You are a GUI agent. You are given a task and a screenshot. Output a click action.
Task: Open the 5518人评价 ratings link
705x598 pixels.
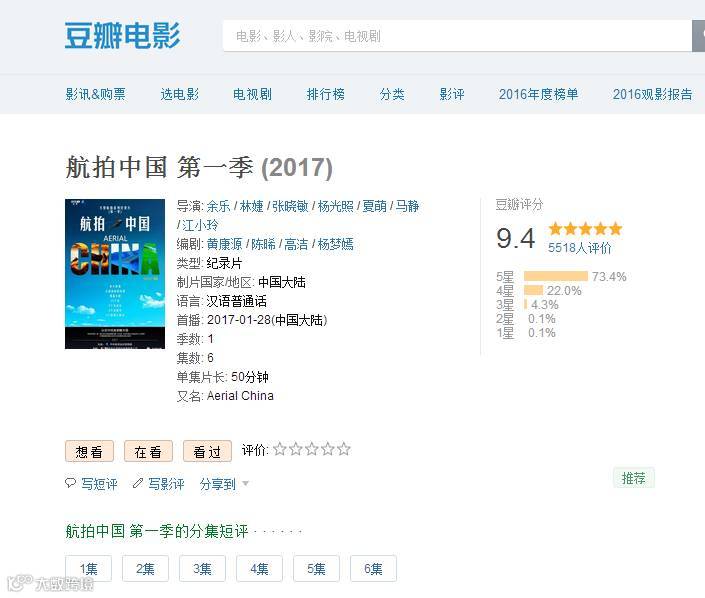click(580, 248)
